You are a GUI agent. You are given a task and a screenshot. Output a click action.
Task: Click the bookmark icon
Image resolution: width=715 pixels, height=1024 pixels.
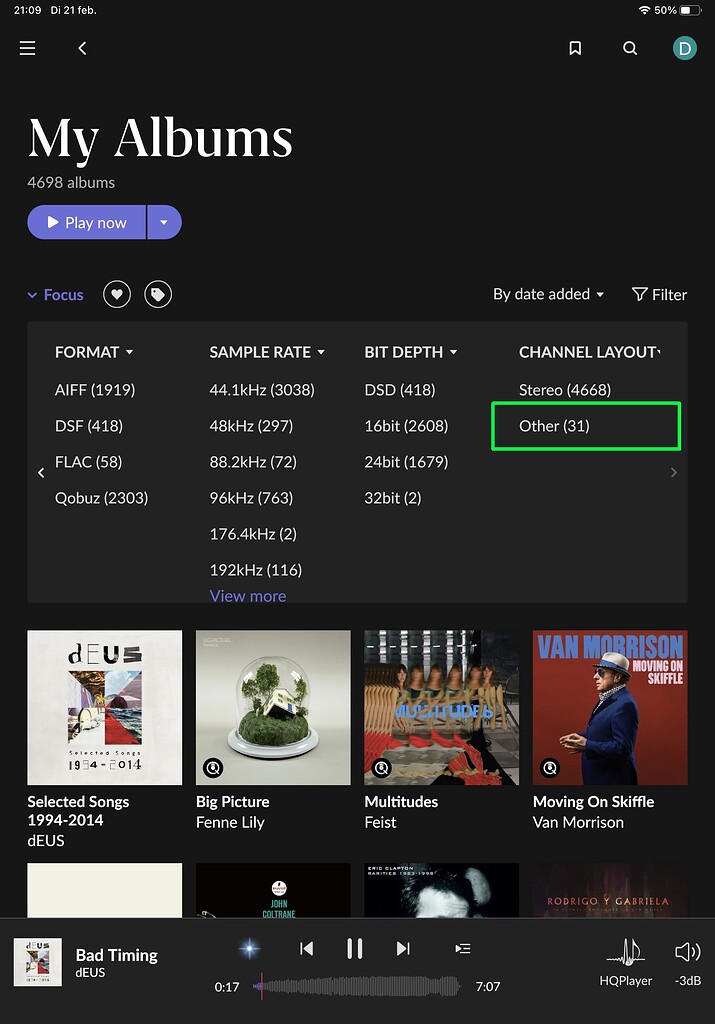pos(575,47)
